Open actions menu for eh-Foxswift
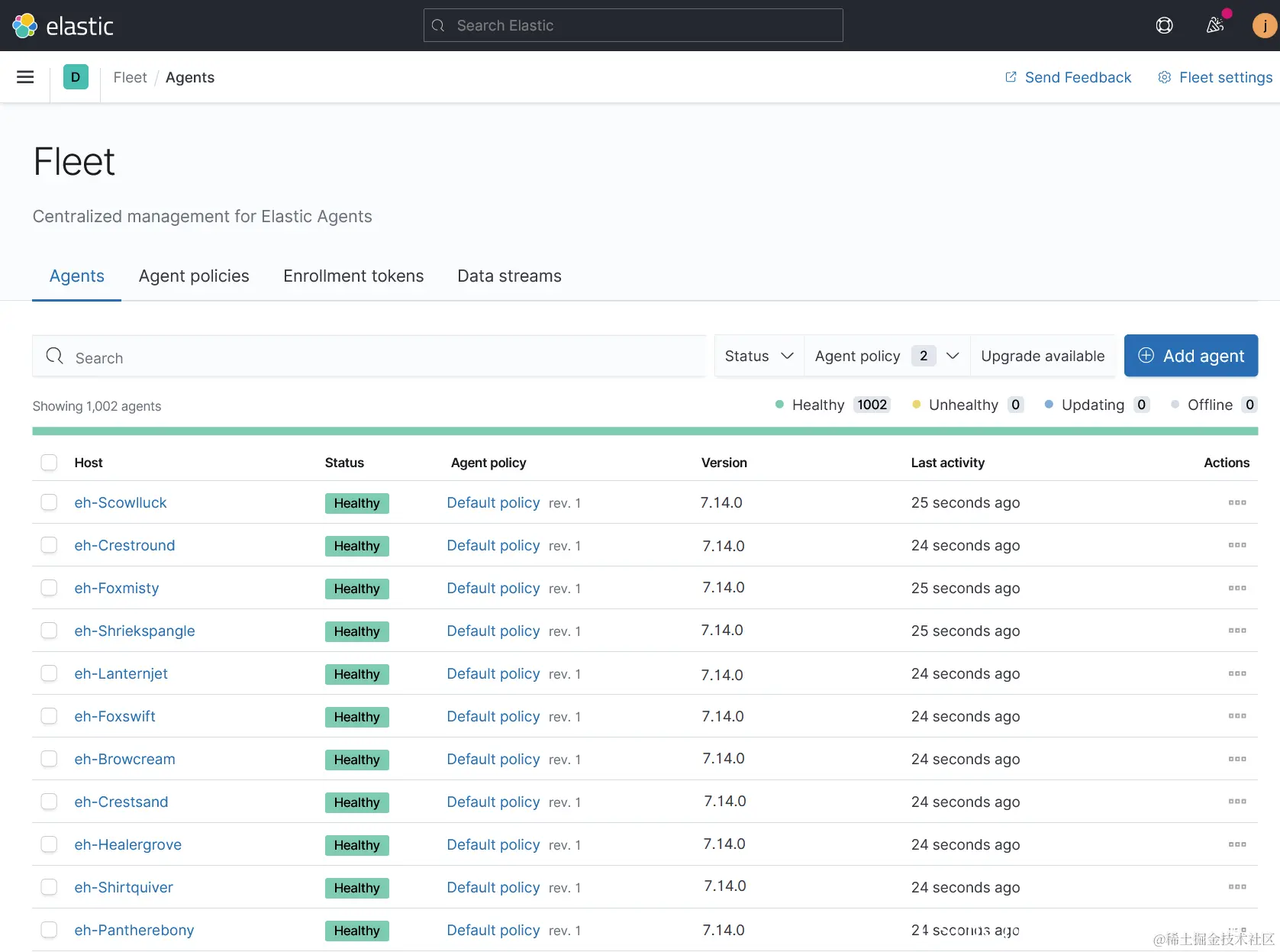This screenshot has width=1280, height=952. click(x=1237, y=716)
